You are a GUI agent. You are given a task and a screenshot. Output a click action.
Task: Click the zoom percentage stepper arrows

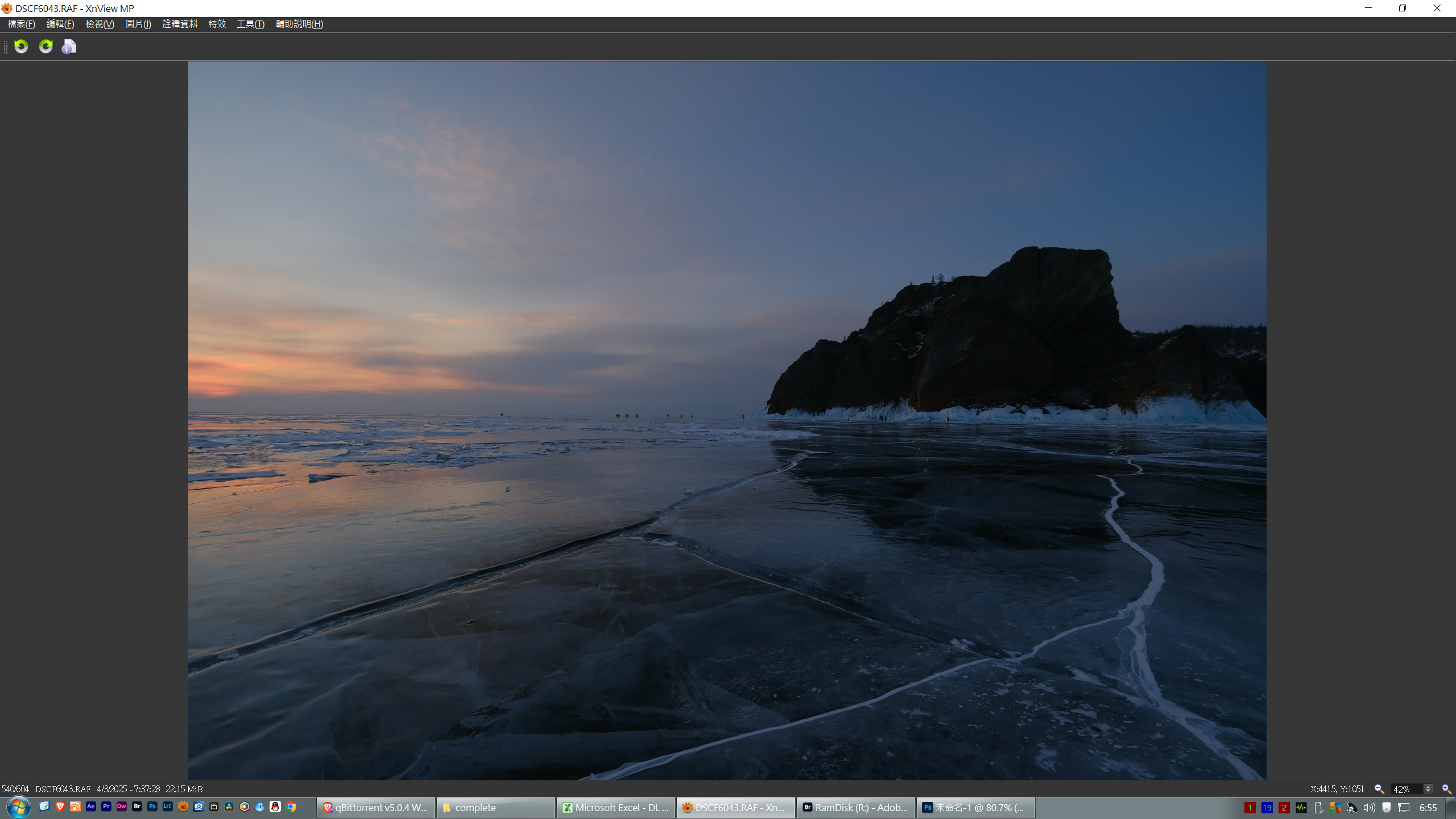pos(1428,789)
